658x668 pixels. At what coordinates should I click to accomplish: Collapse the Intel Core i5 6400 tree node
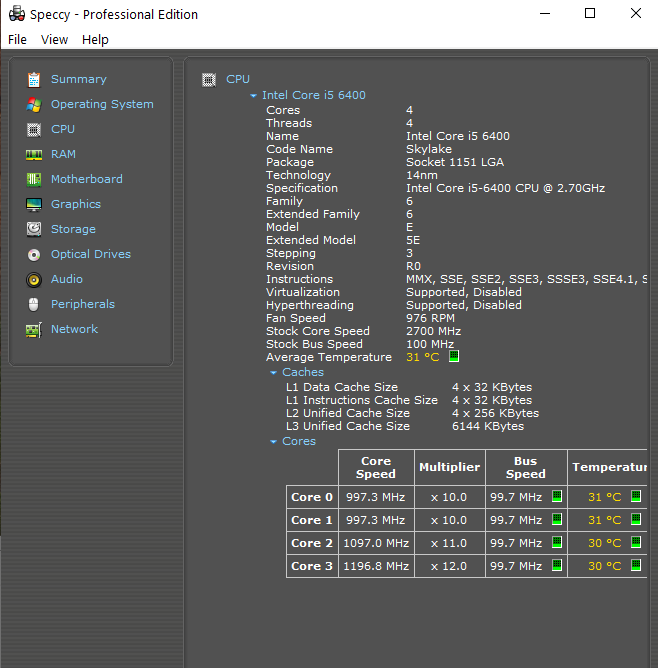coord(254,96)
